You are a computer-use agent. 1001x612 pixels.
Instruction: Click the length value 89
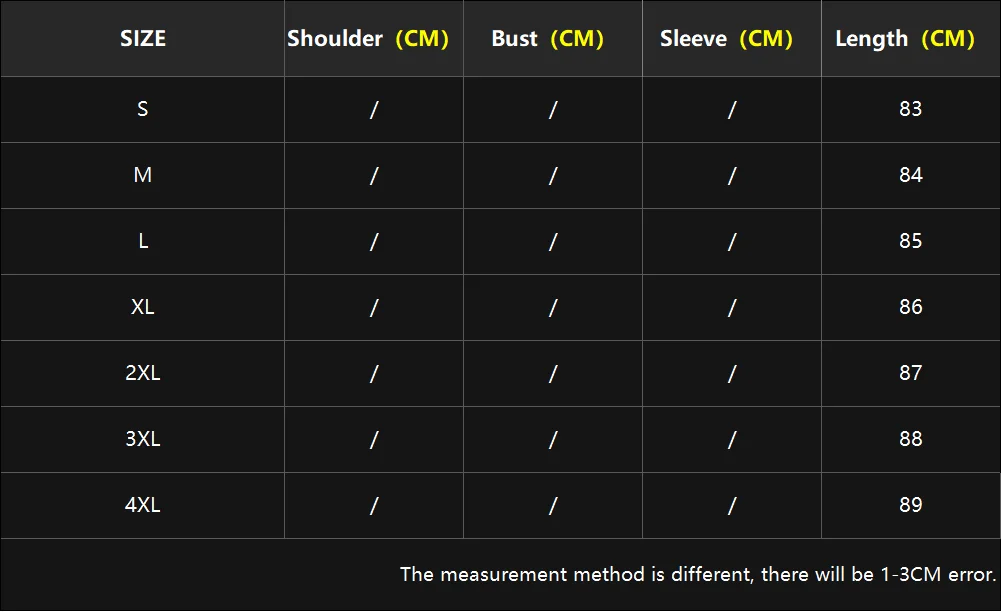(x=911, y=505)
